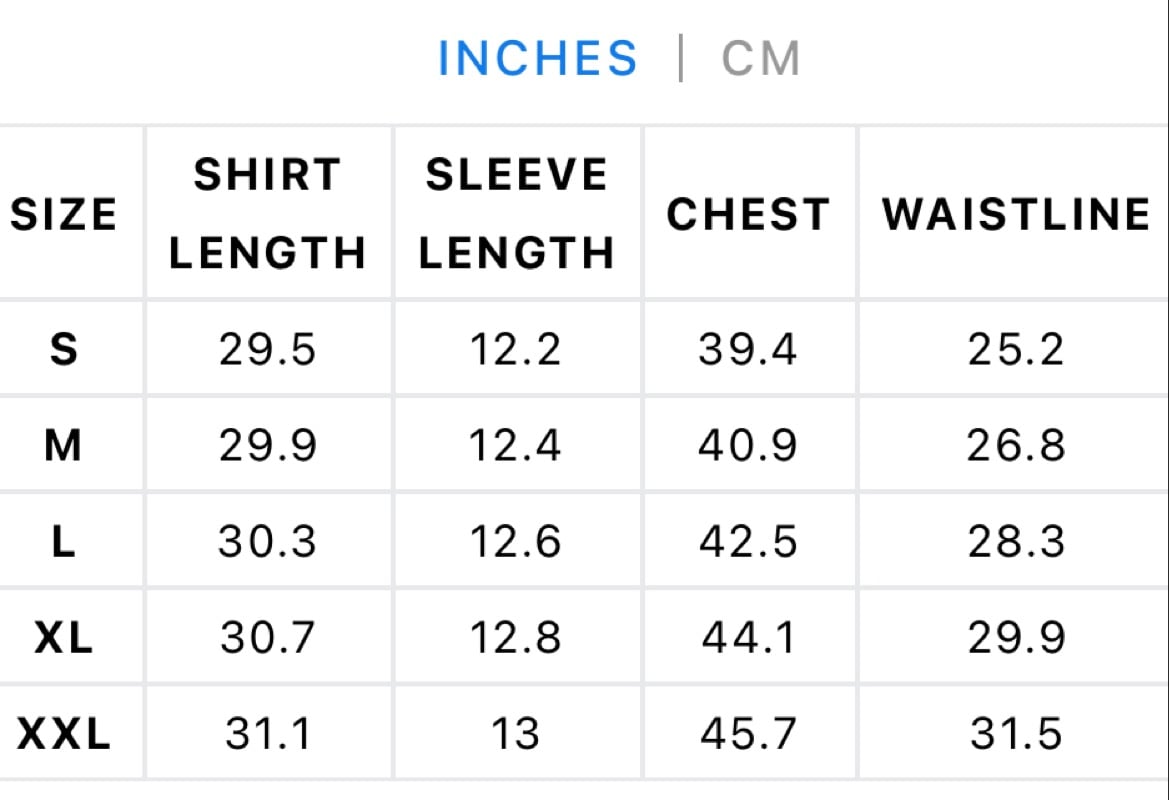Select the M size row label

(x=63, y=445)
